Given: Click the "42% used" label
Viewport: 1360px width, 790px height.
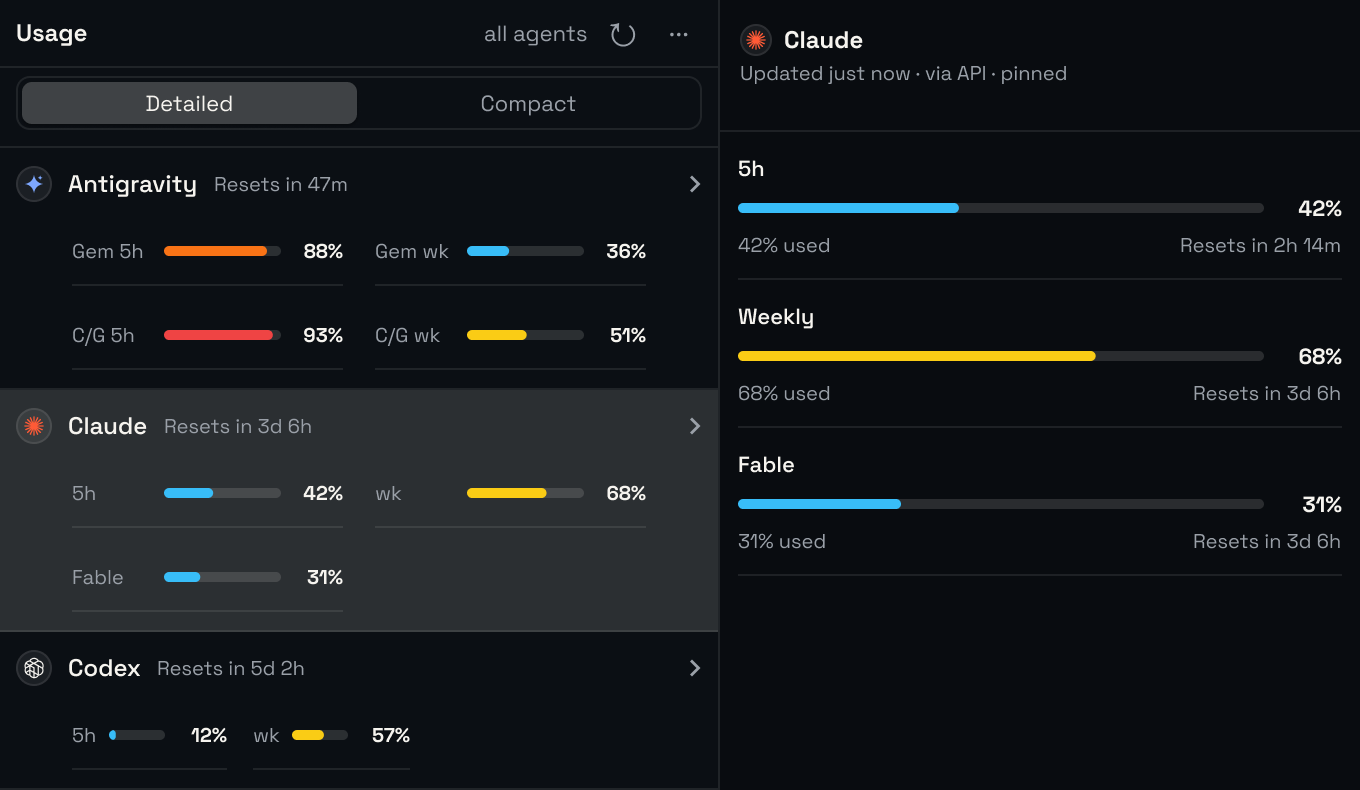Looking at the screenshot, I should (x=784, y=246).
